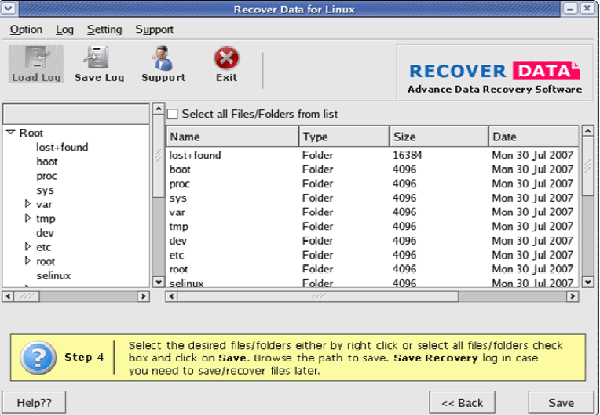Expand the tmp folder in tree

[28, 218]
